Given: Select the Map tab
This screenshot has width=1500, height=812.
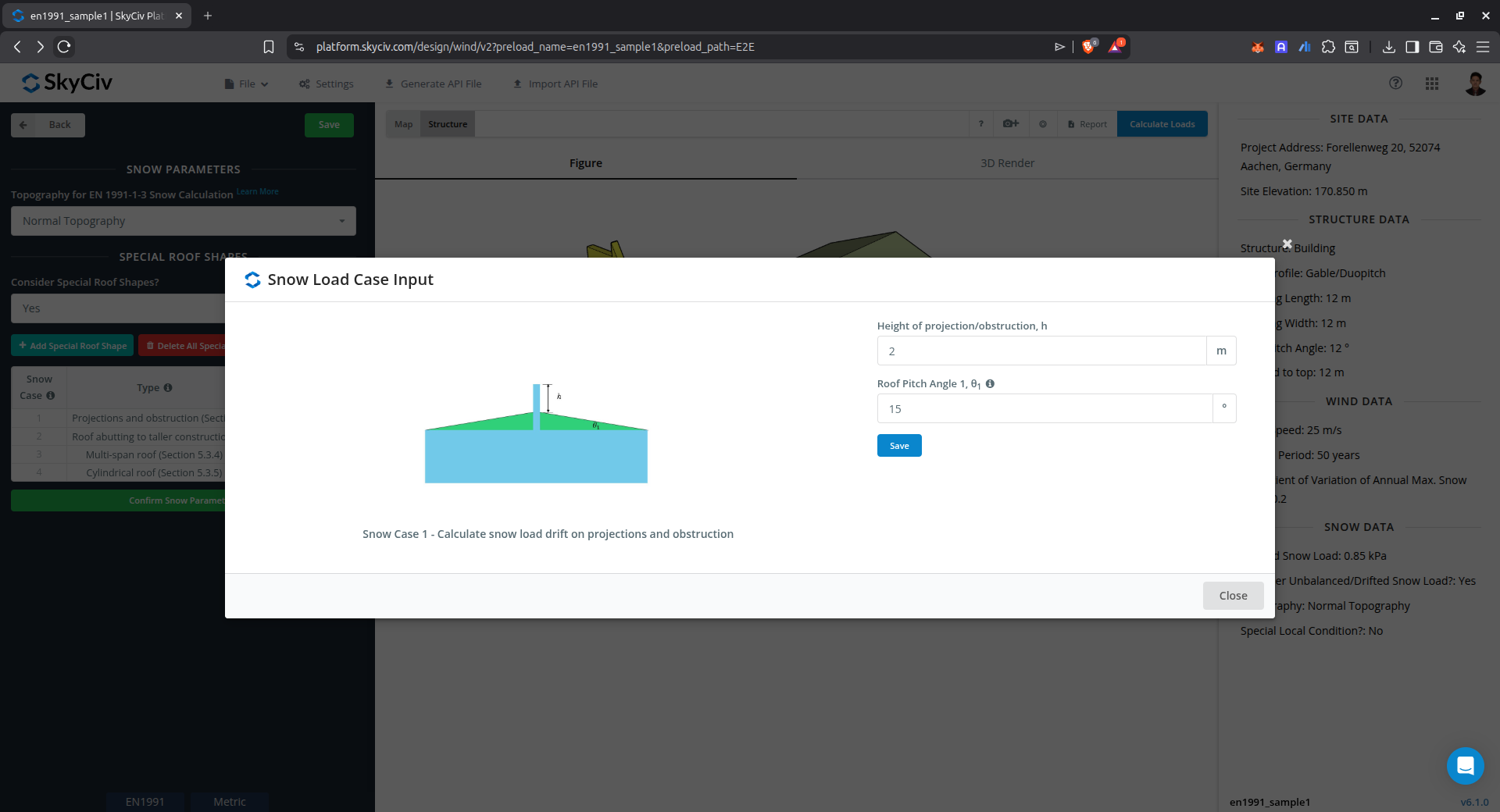Looking at the screenshot, I should [x=403, y=124].
